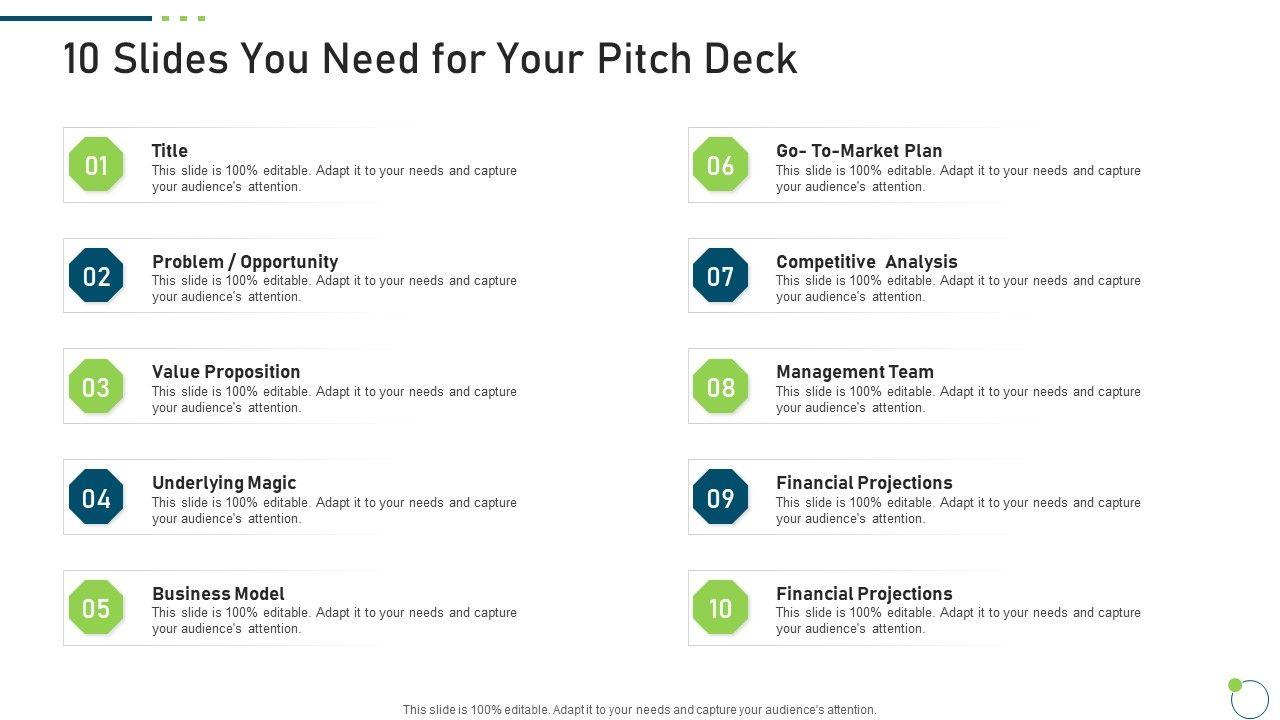This screenshot has height=720, width=1280.
Task: Select the navy 04 number badge
Action: click(x=96, y=498)
